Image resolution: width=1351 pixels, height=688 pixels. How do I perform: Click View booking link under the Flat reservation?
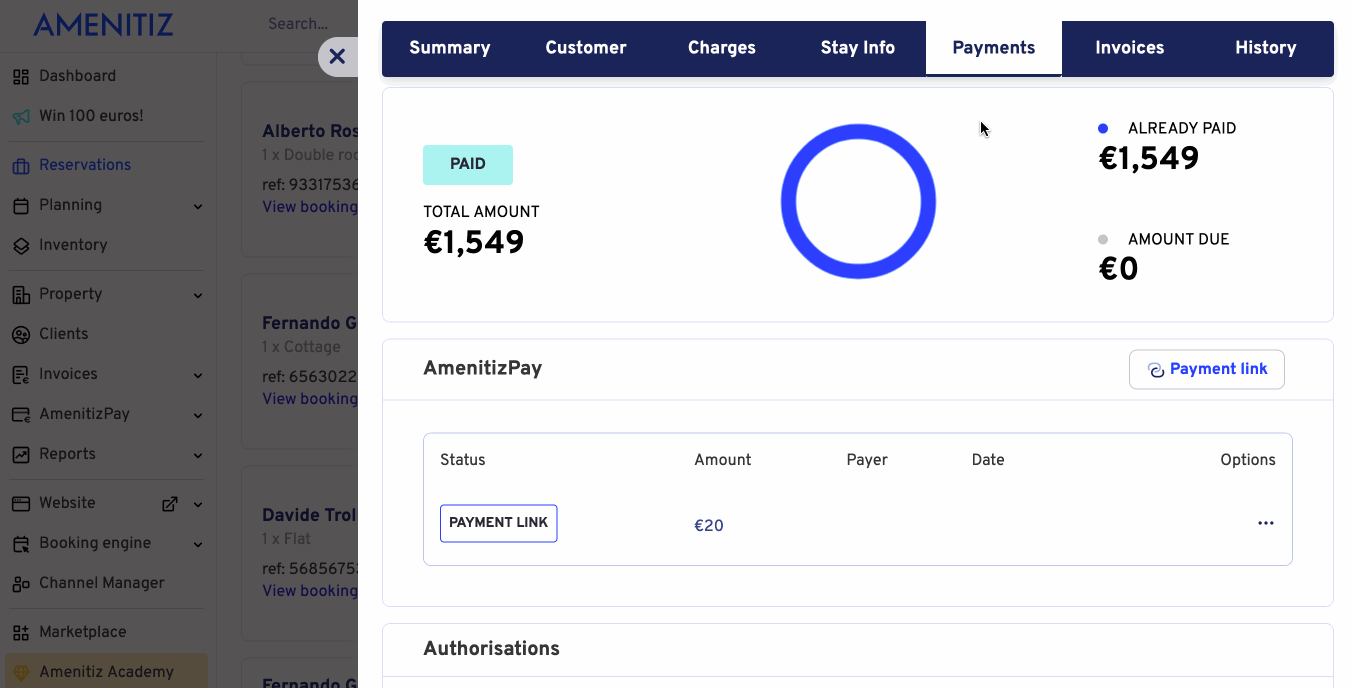coord(310,591)
